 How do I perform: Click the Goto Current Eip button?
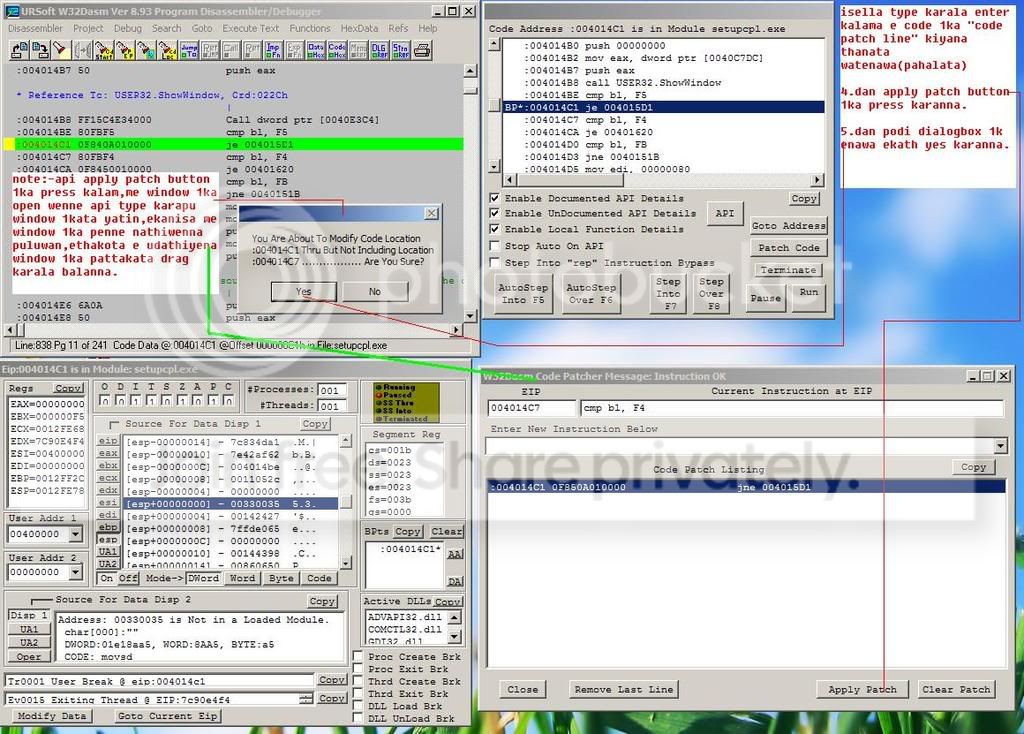(x=167, y=716)
